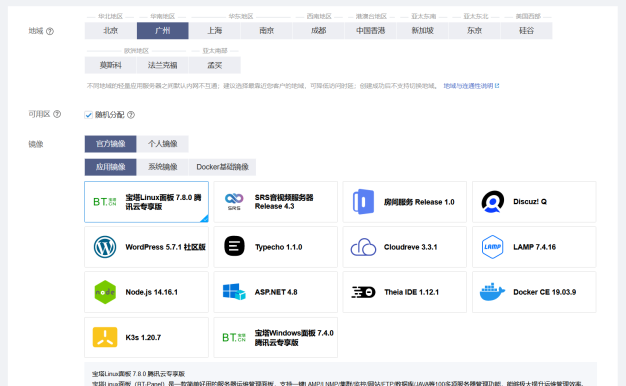Click the SRS infinity logo icon
This screenshot has width=626, height=386.
tap(234, 202)
